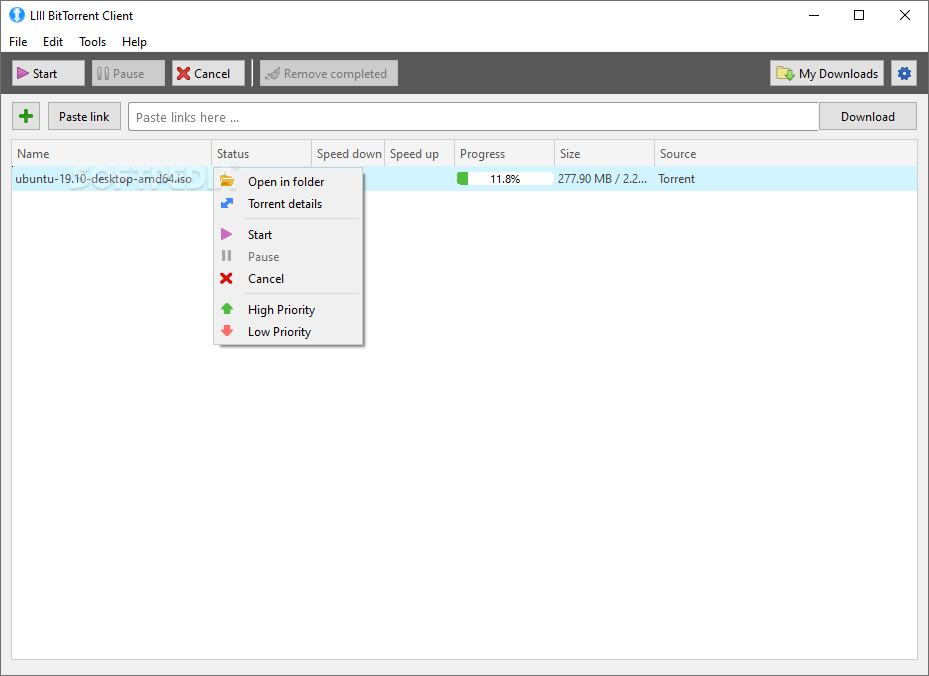The width and height of the screenshot is (929, 676).
Task: Open the Help menu
Action: point(134,41)
